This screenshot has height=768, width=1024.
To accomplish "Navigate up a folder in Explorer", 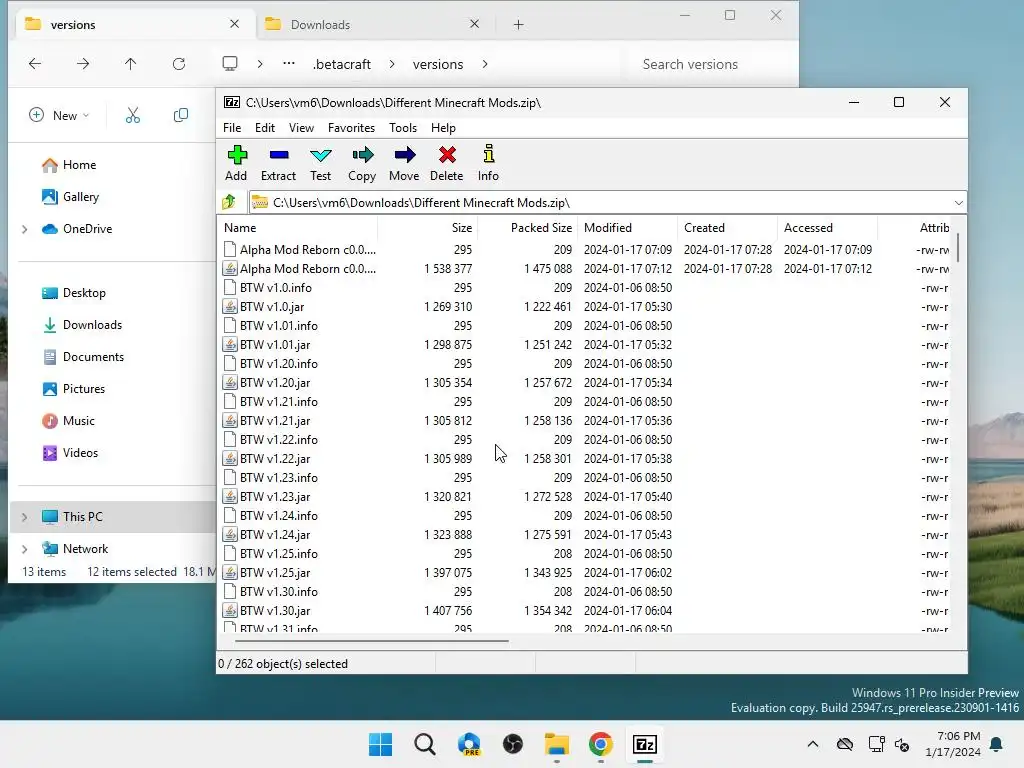I will click(131, 63).
